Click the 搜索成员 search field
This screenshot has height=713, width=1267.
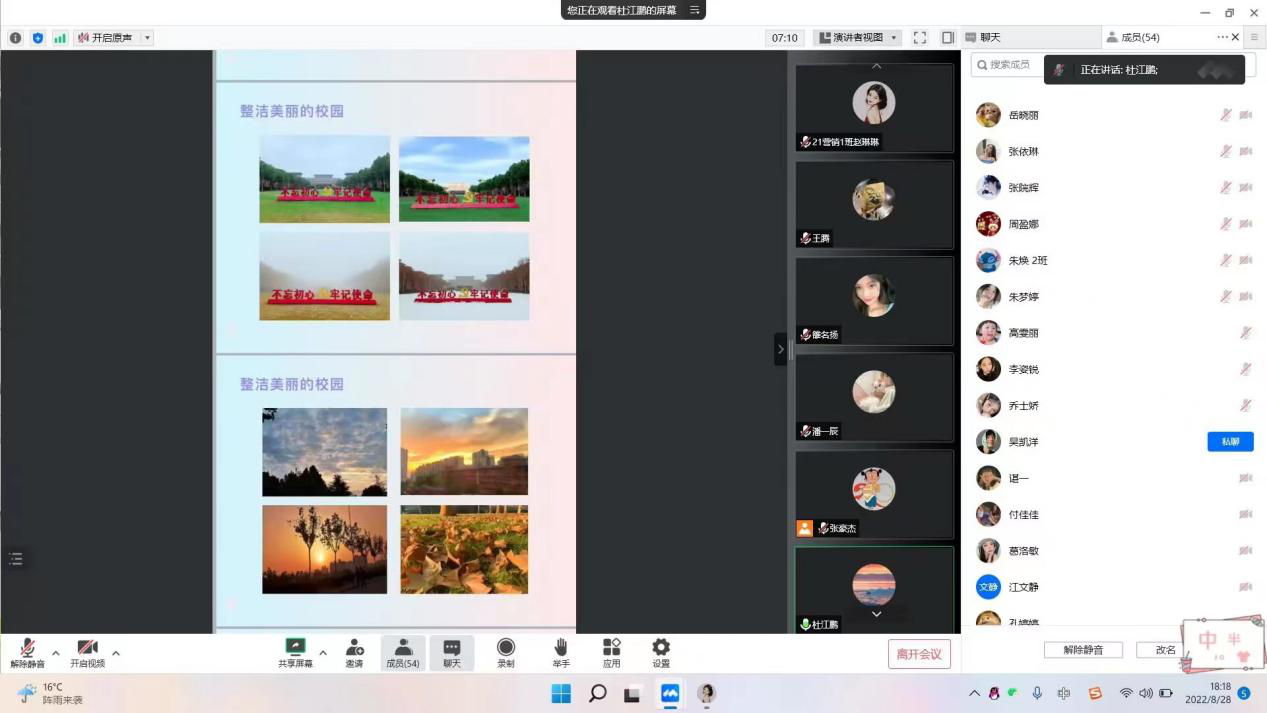pos(1010,65)
